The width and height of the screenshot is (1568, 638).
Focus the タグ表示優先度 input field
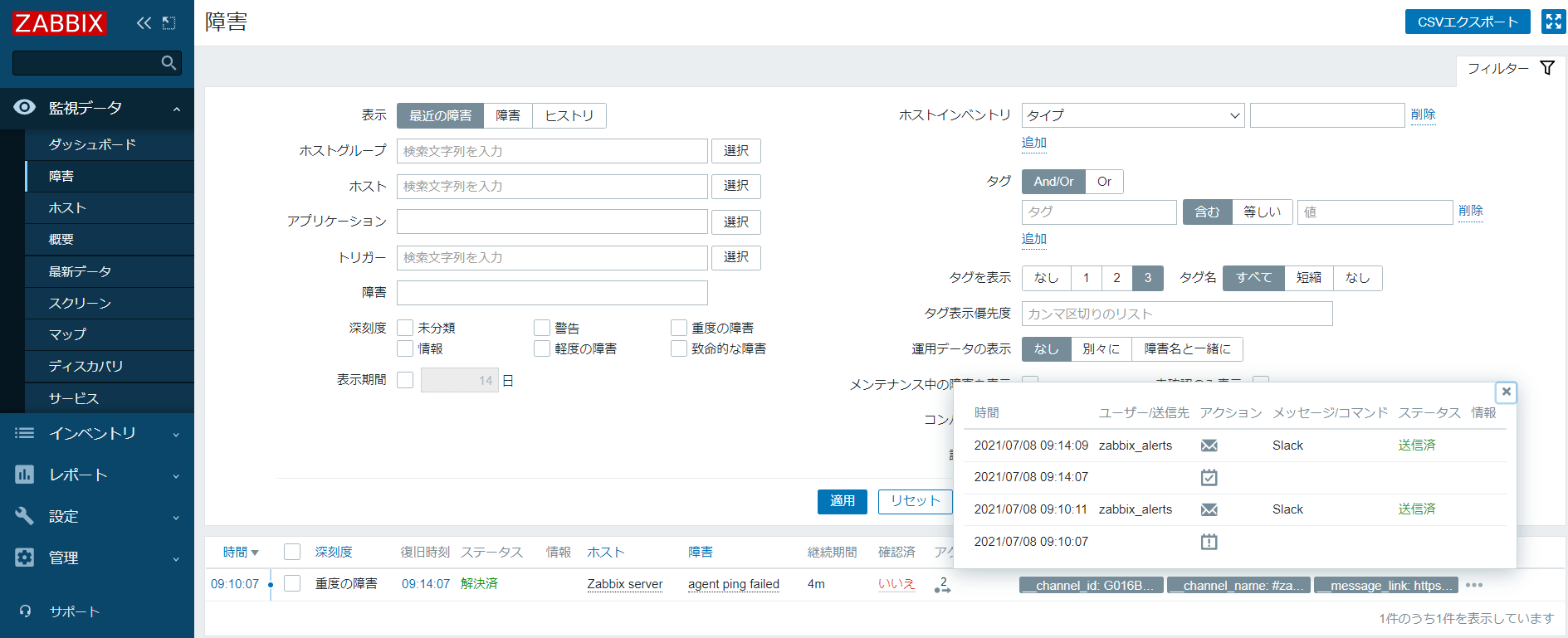[x=1177, y=314]
